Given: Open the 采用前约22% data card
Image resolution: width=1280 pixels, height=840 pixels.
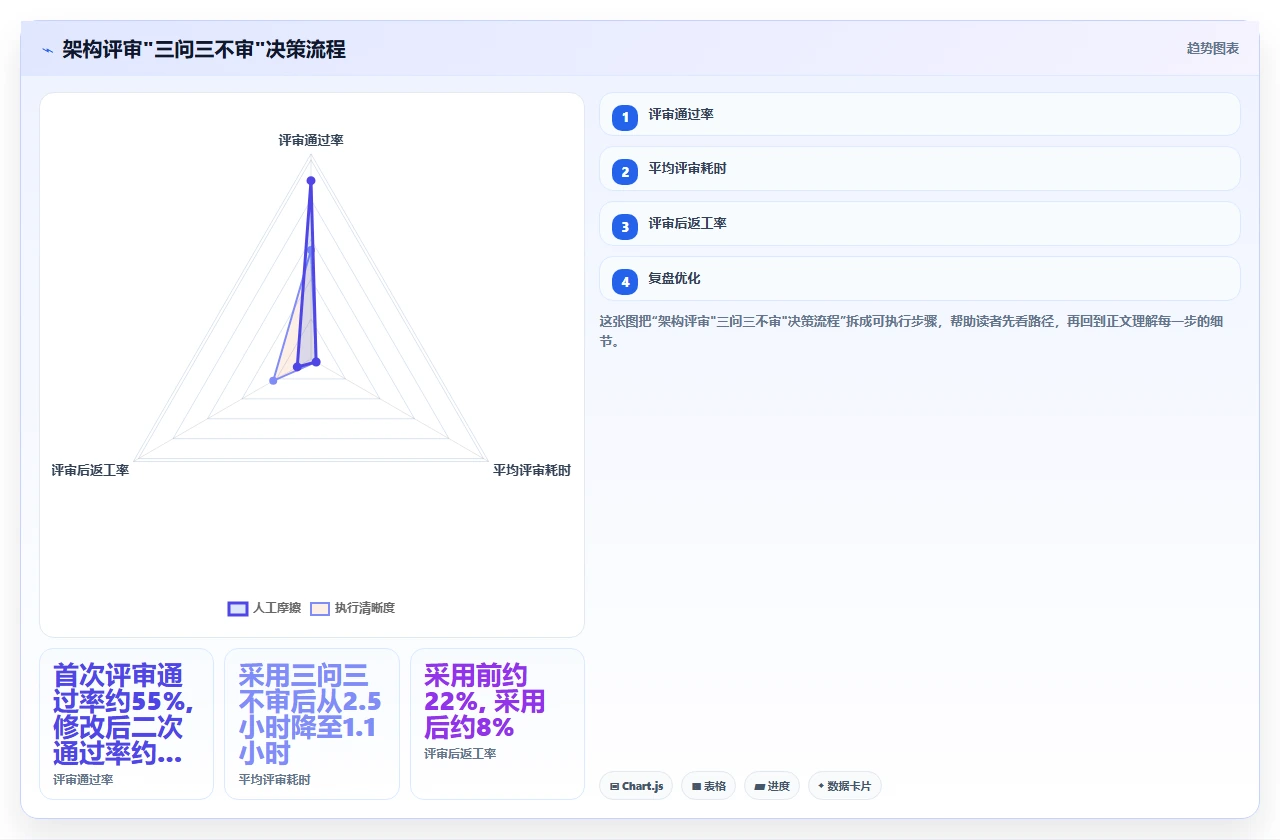Looking at the screenshot, I should (497, 724).
